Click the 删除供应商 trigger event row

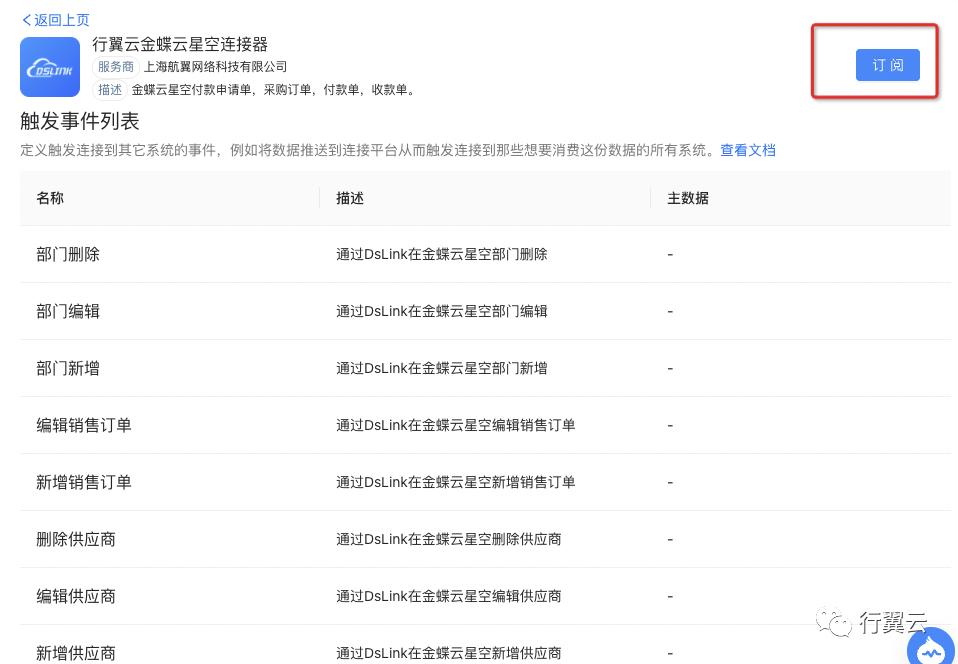click(x=76, y=539)
